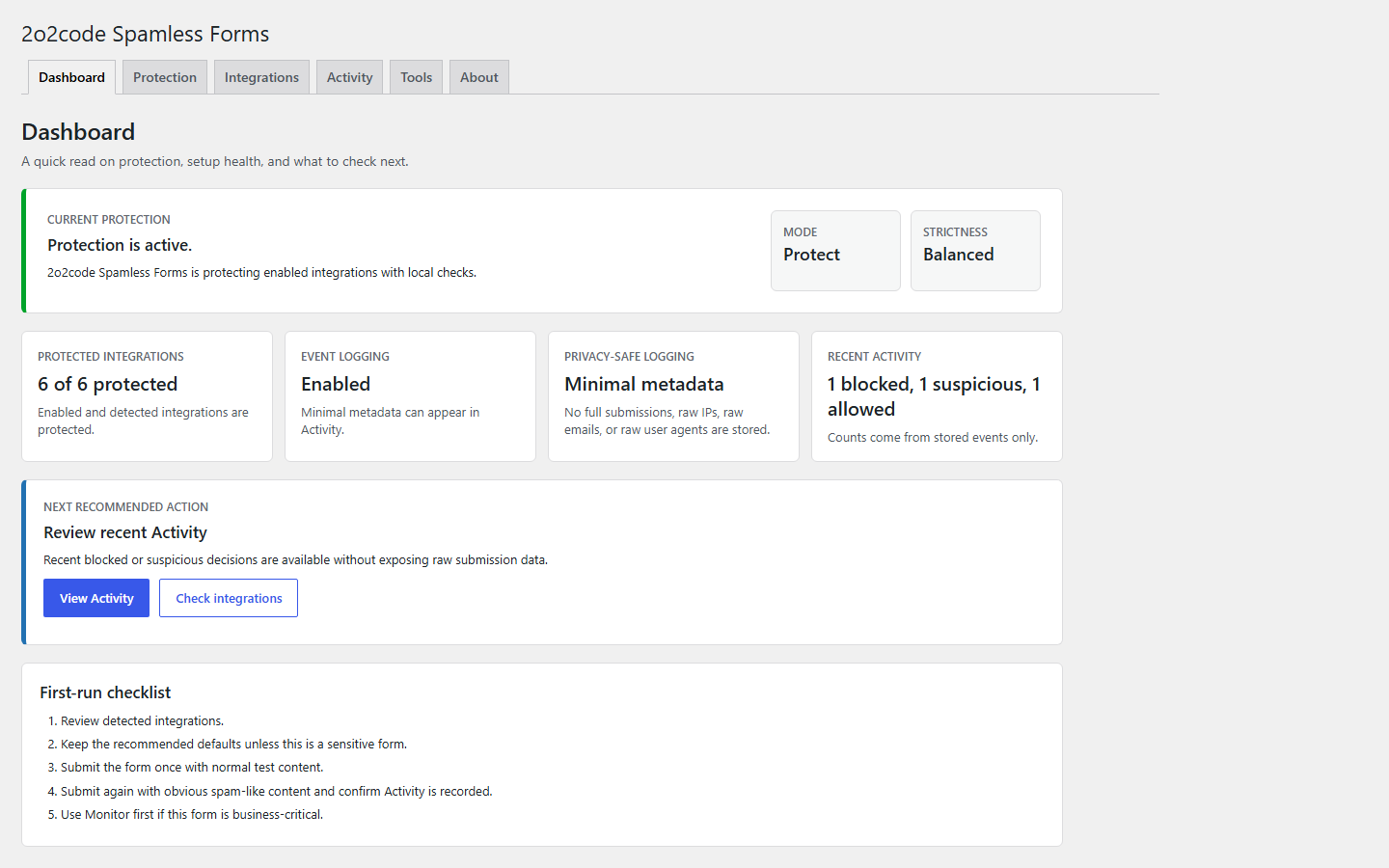Click the View Activity button
1389x868 pixels.
(x=96, y=598)
